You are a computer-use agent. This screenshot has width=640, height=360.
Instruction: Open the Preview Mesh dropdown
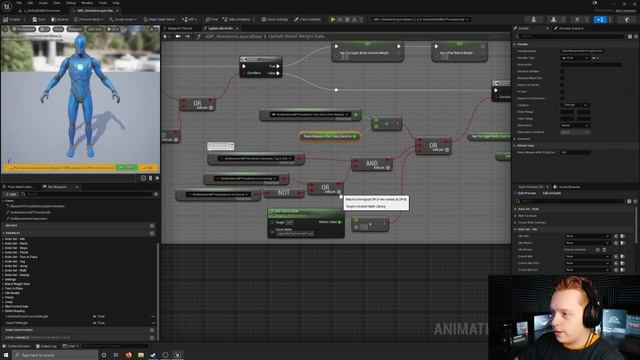pyautogui.click(x=89, y=19)
